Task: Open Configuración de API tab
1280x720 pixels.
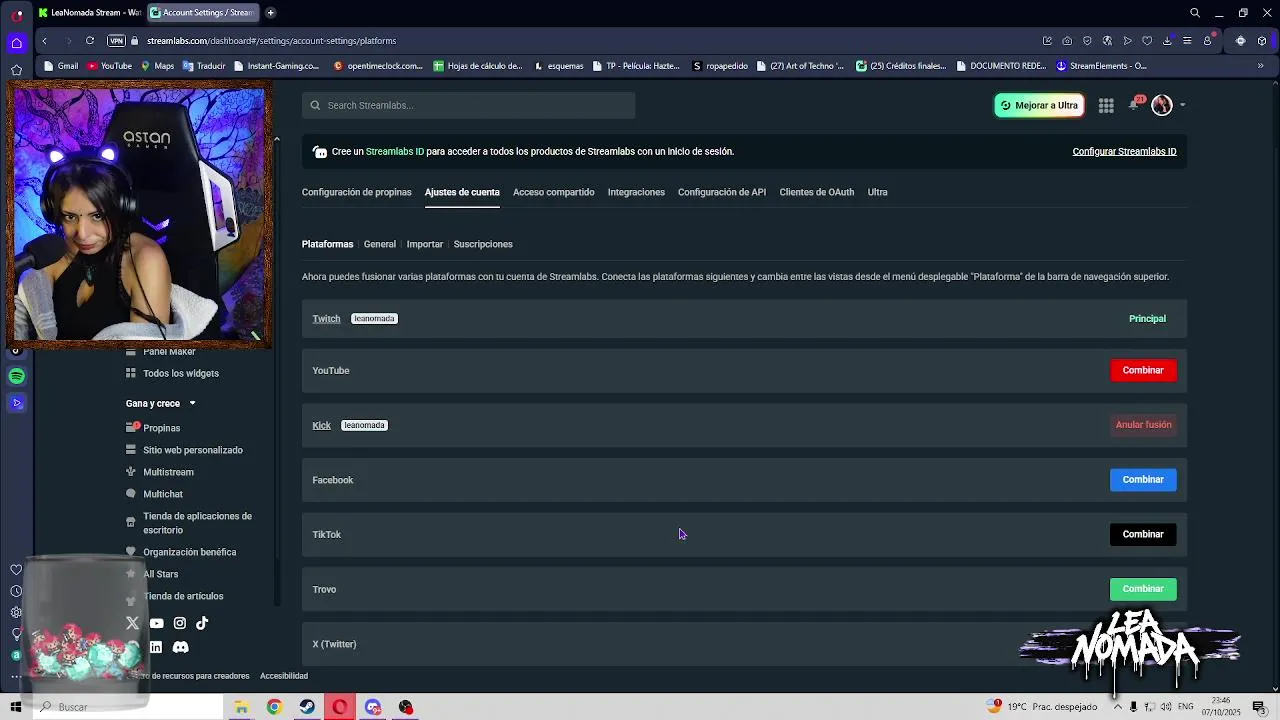Action: click(722, 192)
